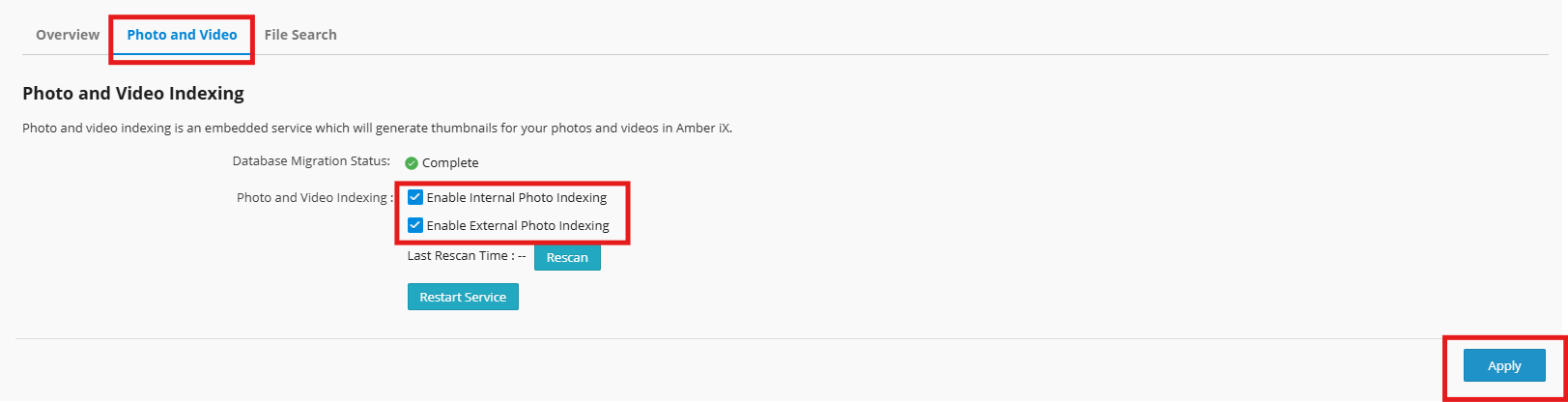Click the indexing service description text
Image resolution: width=1568 pixels, height=402 pixels.
(377, 128)
